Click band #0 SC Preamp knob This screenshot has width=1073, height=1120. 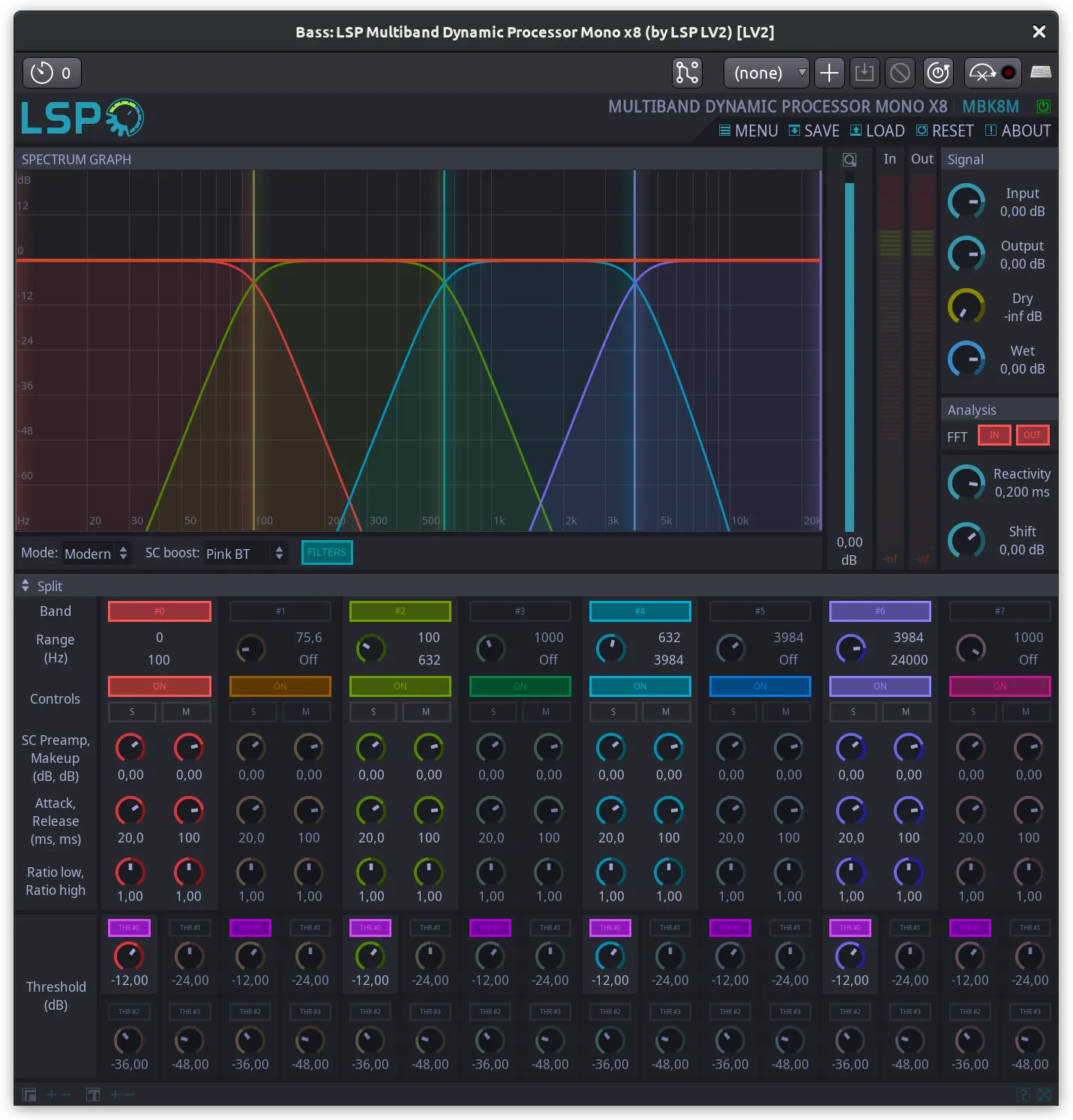[x=130, y=748]
